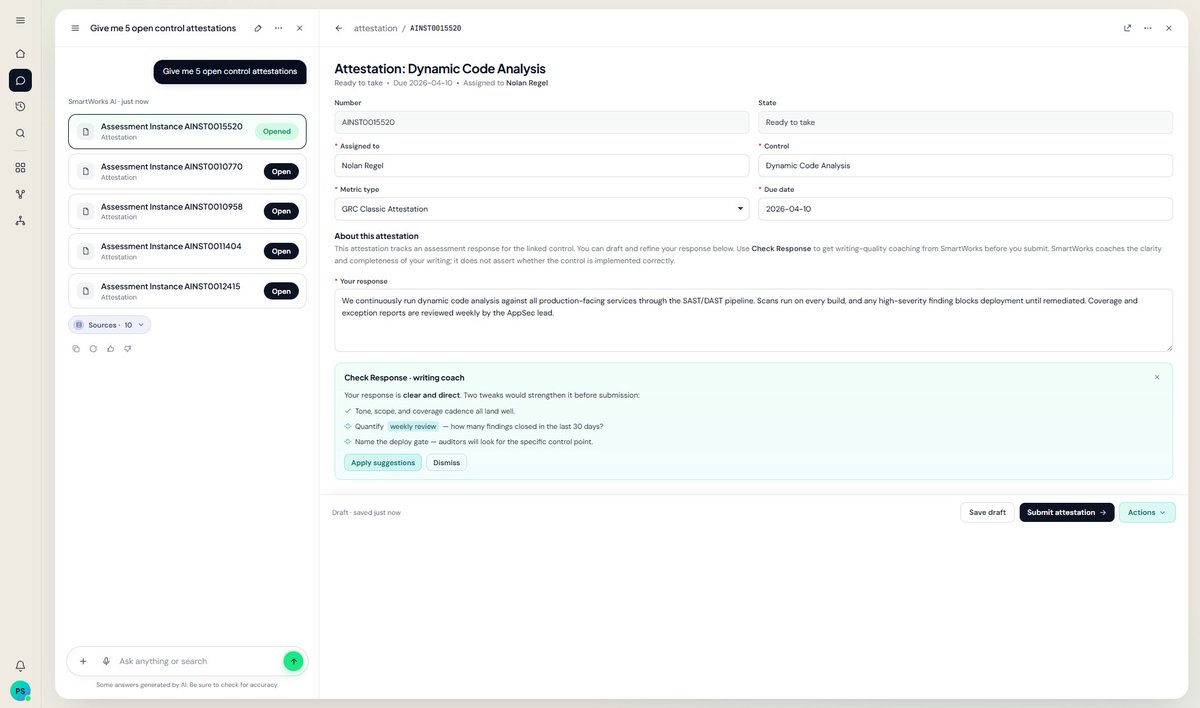This screenshot has width=1200, height=708.
Task: Give thumbs down to the AI response
Action: 127,349
